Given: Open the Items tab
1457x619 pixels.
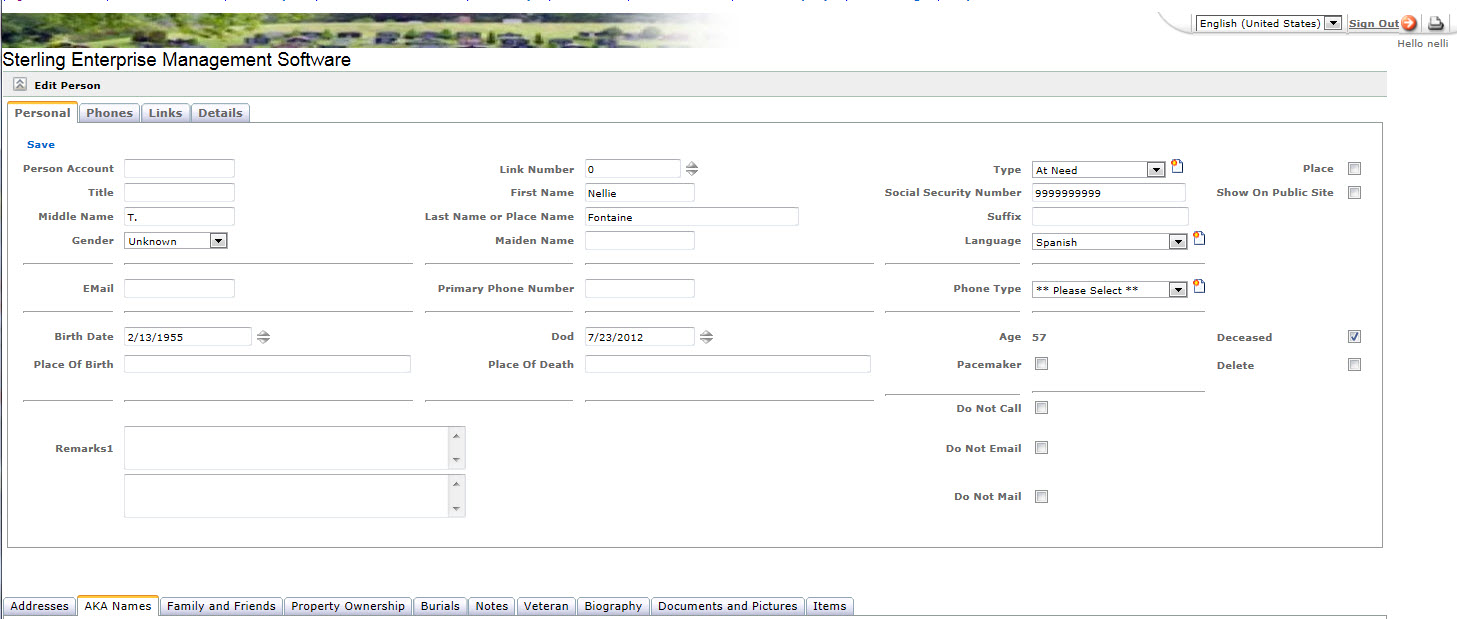Looking at the screenshot, I should (x=829, y=606).
